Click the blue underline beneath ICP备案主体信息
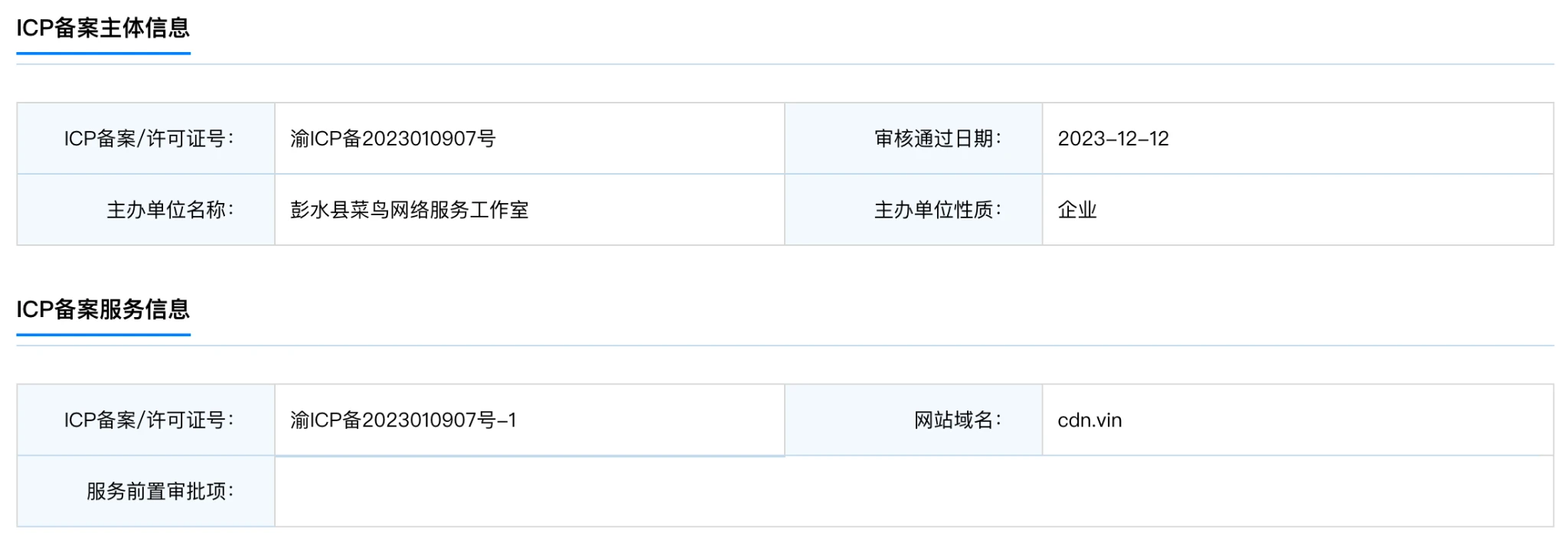 [x=103, y=54]
